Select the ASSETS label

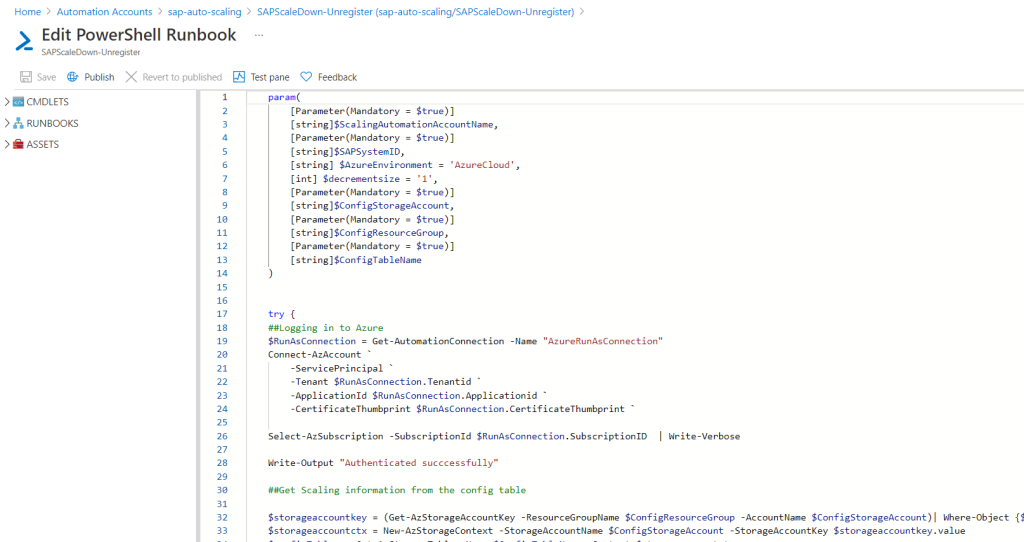tap(42, 144)
